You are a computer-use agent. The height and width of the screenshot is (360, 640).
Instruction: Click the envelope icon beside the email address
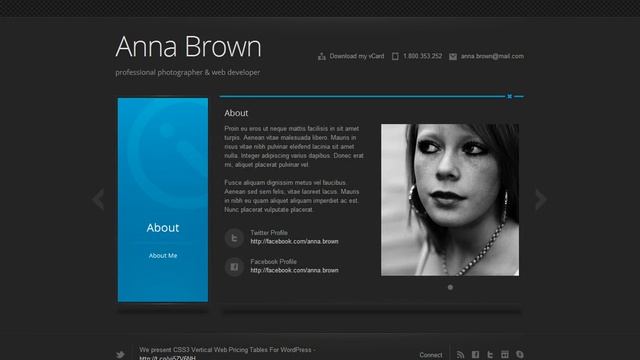coord(453,56)
